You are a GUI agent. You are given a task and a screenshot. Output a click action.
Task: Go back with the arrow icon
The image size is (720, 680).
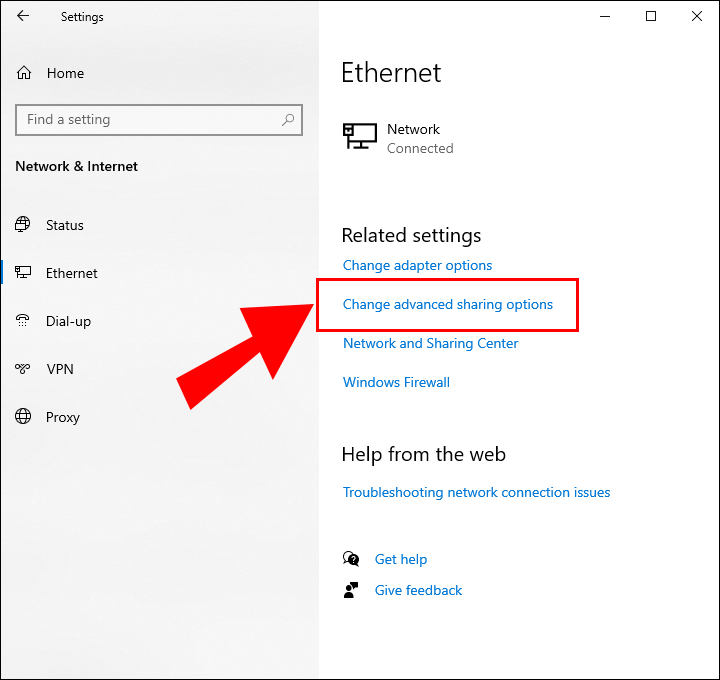[23, 16]
